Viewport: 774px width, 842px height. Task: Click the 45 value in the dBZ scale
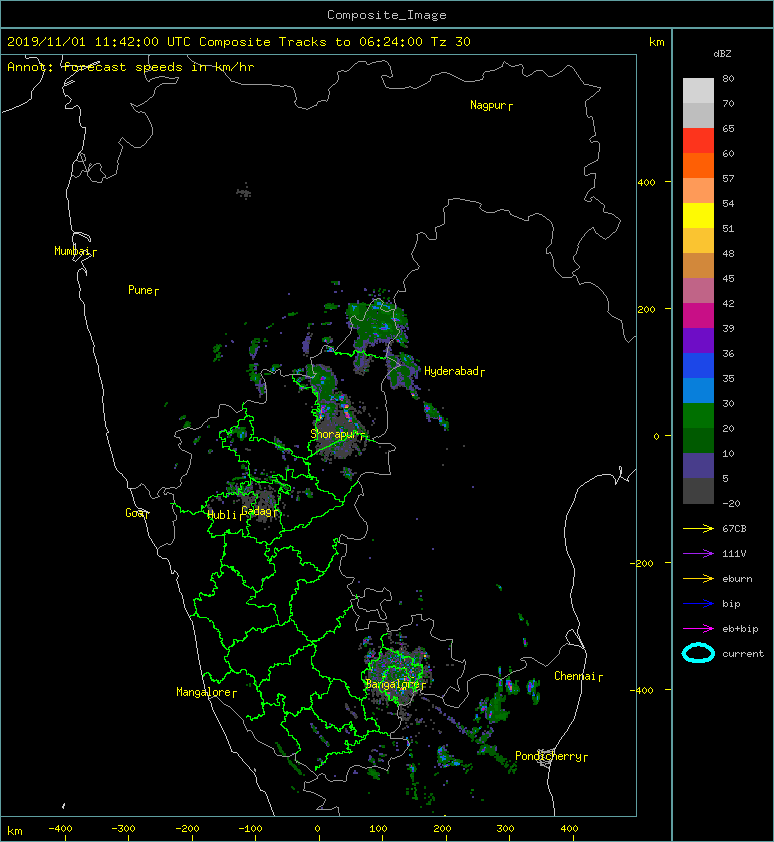click(728, 278)
